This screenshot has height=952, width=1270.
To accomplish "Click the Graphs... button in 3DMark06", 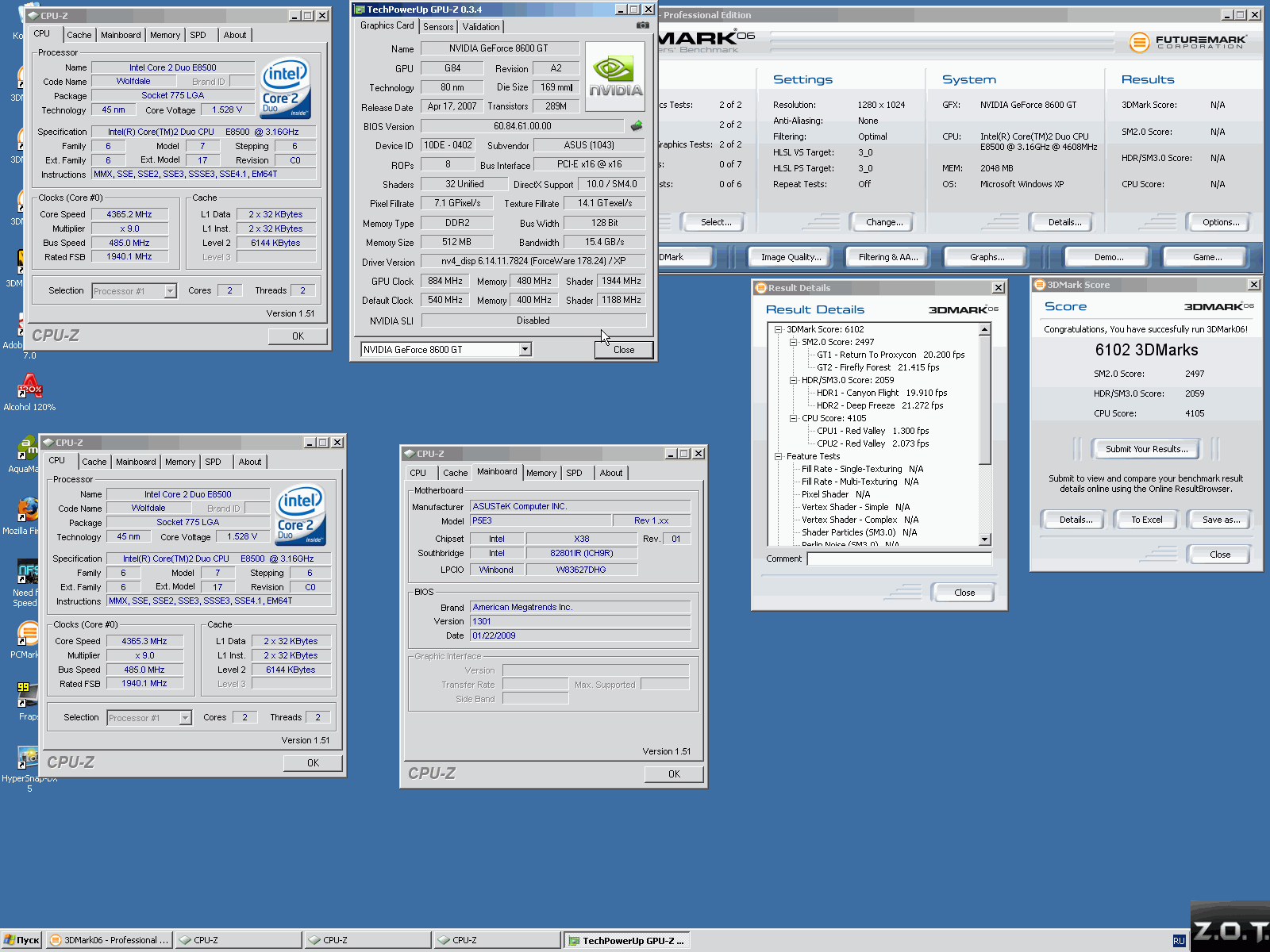I will (x=987, y=257).
